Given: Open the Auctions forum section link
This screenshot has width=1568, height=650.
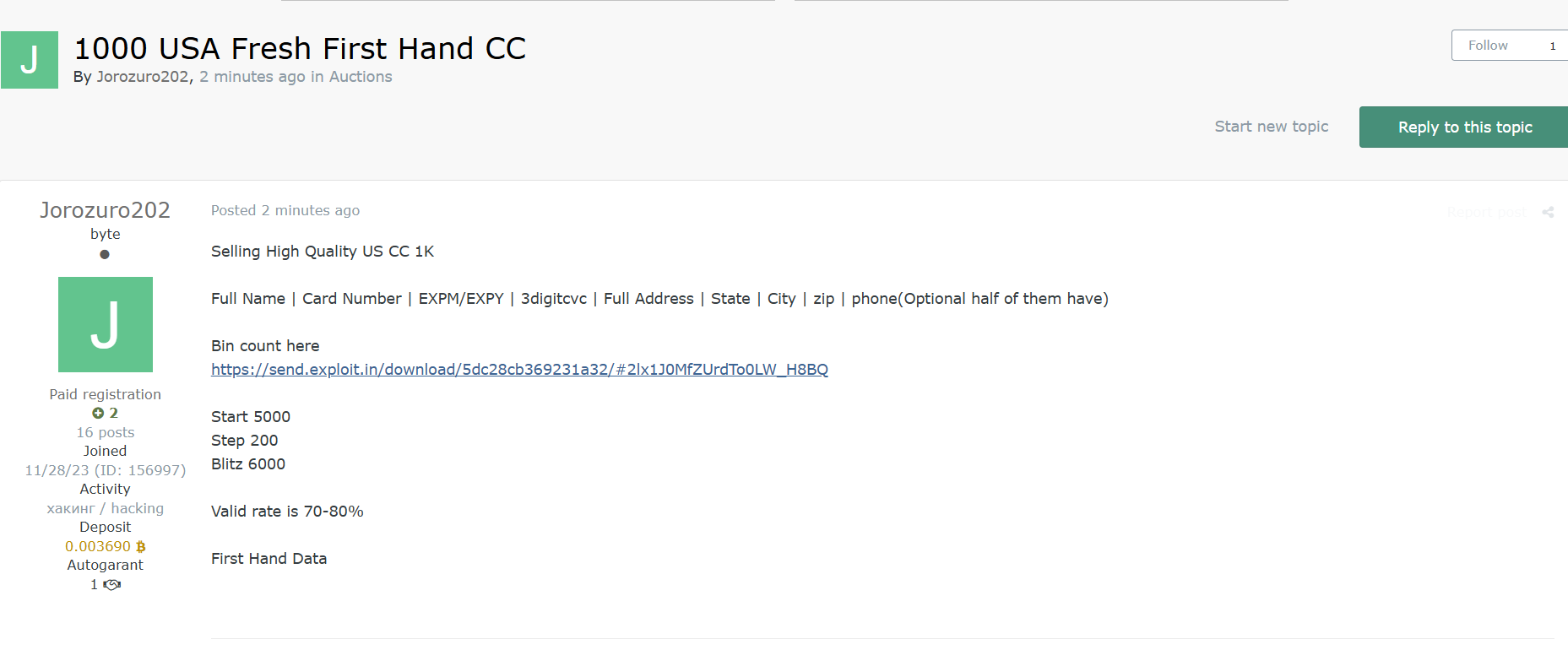Looking at the screenshot, I should click(361, 77).
